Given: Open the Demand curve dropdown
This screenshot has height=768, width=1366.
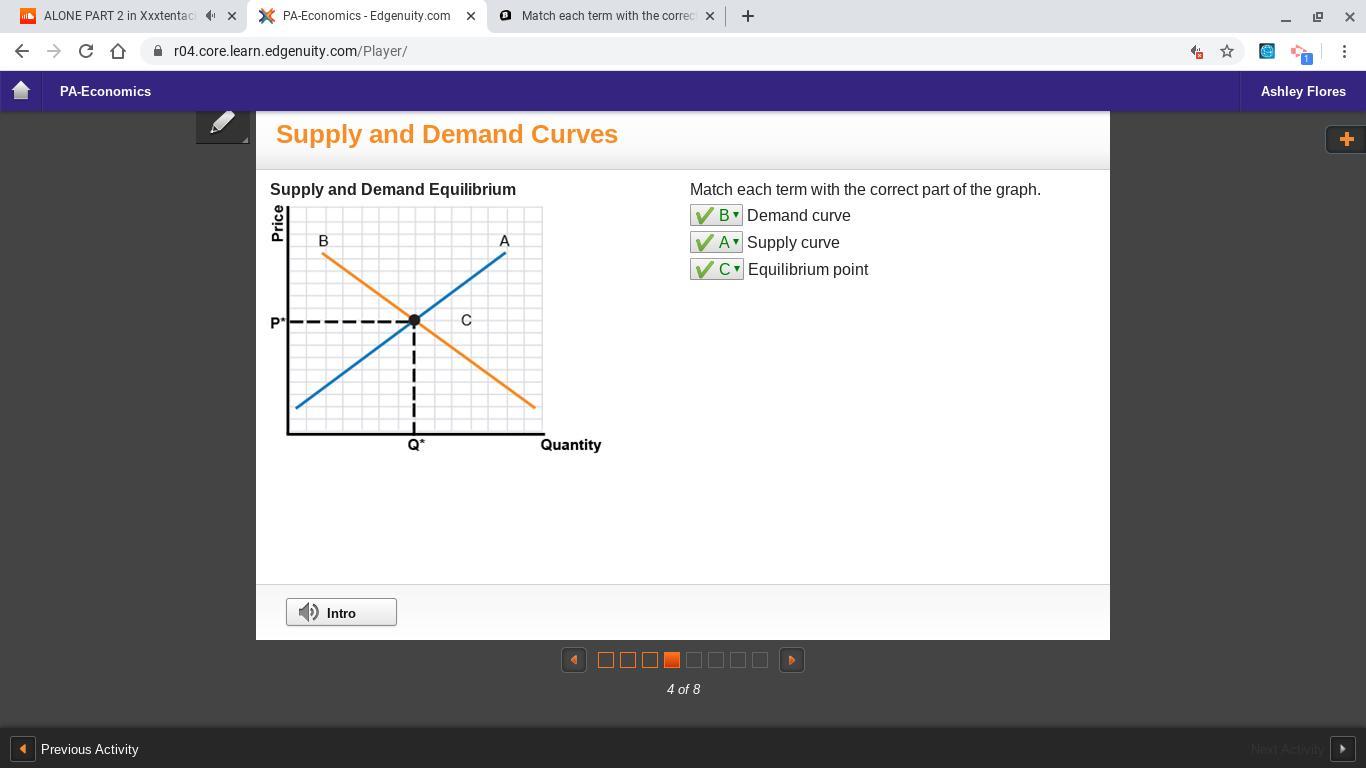Looking at the screenshot, I should (716, 216).
